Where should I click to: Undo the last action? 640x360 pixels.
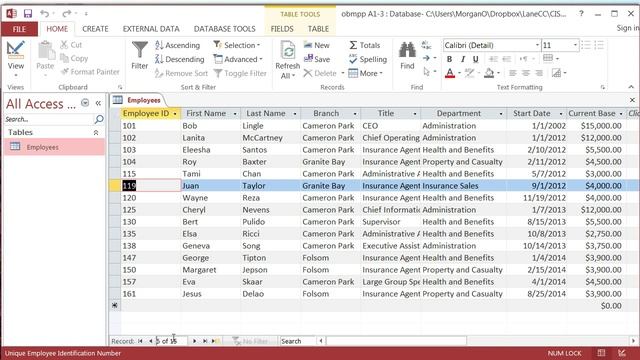click(44, 13)
